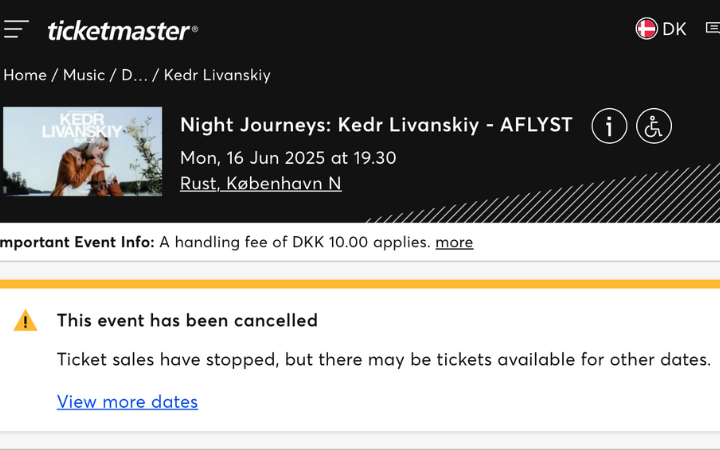
Task: Click the 'This event has been cancelled' heading
Action: coord(187,321)
